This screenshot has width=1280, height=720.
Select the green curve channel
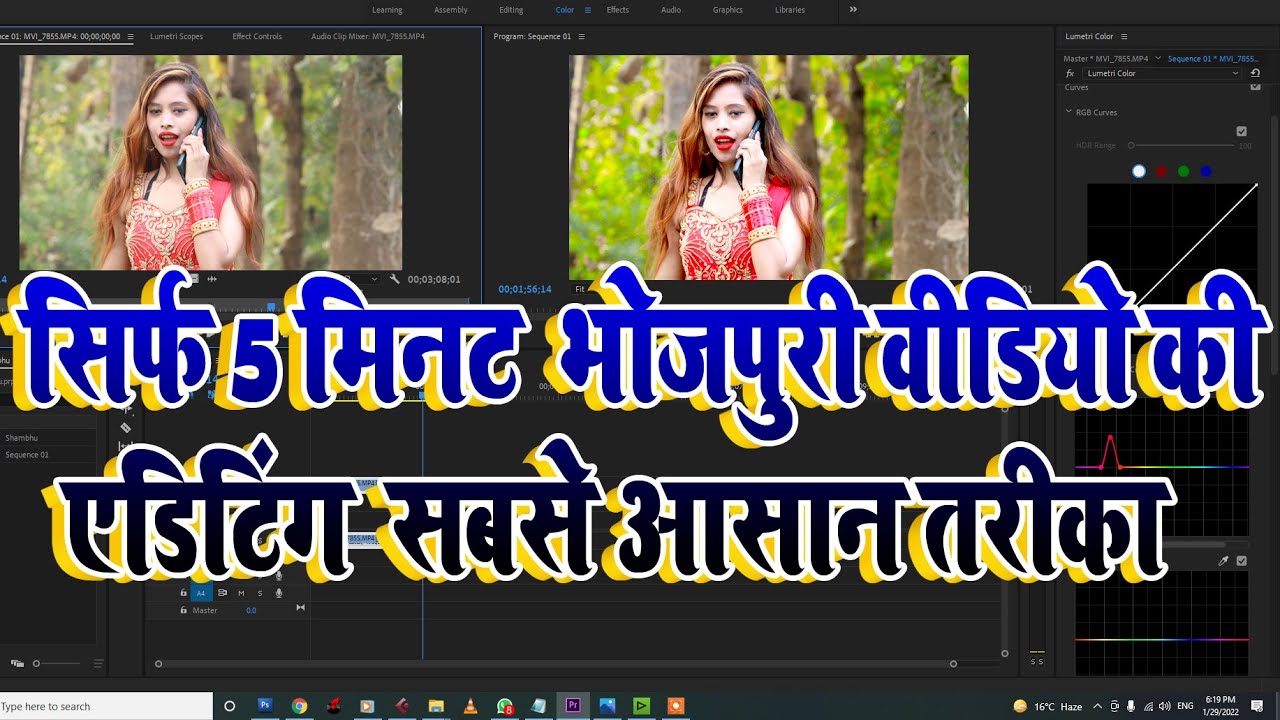coord(1183,171)
